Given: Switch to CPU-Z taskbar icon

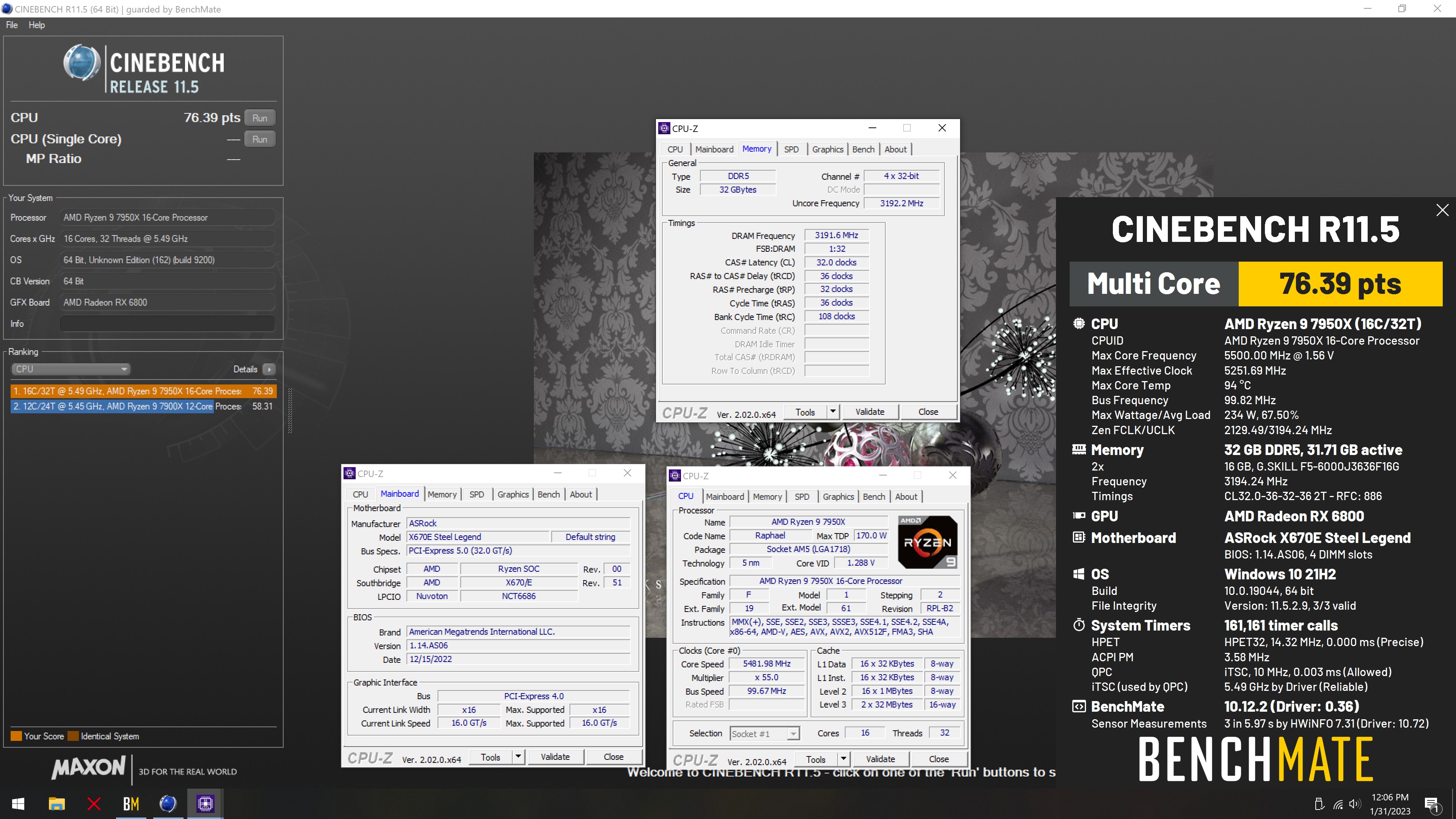Looking at the screenshot, I should 205,804.
